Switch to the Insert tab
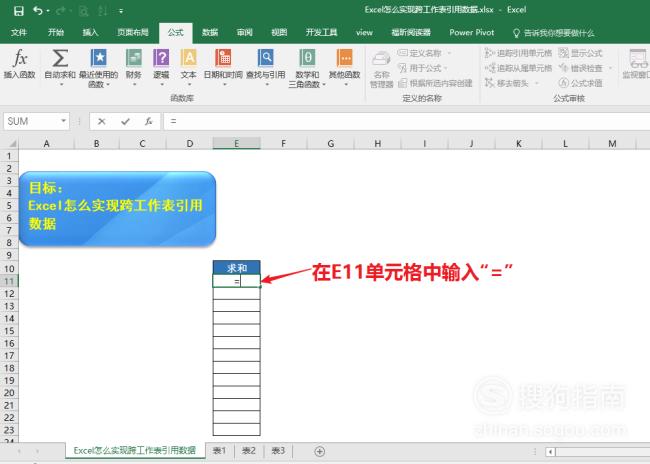The width and height of the screenshot is (650, 464). click(90, 32)
